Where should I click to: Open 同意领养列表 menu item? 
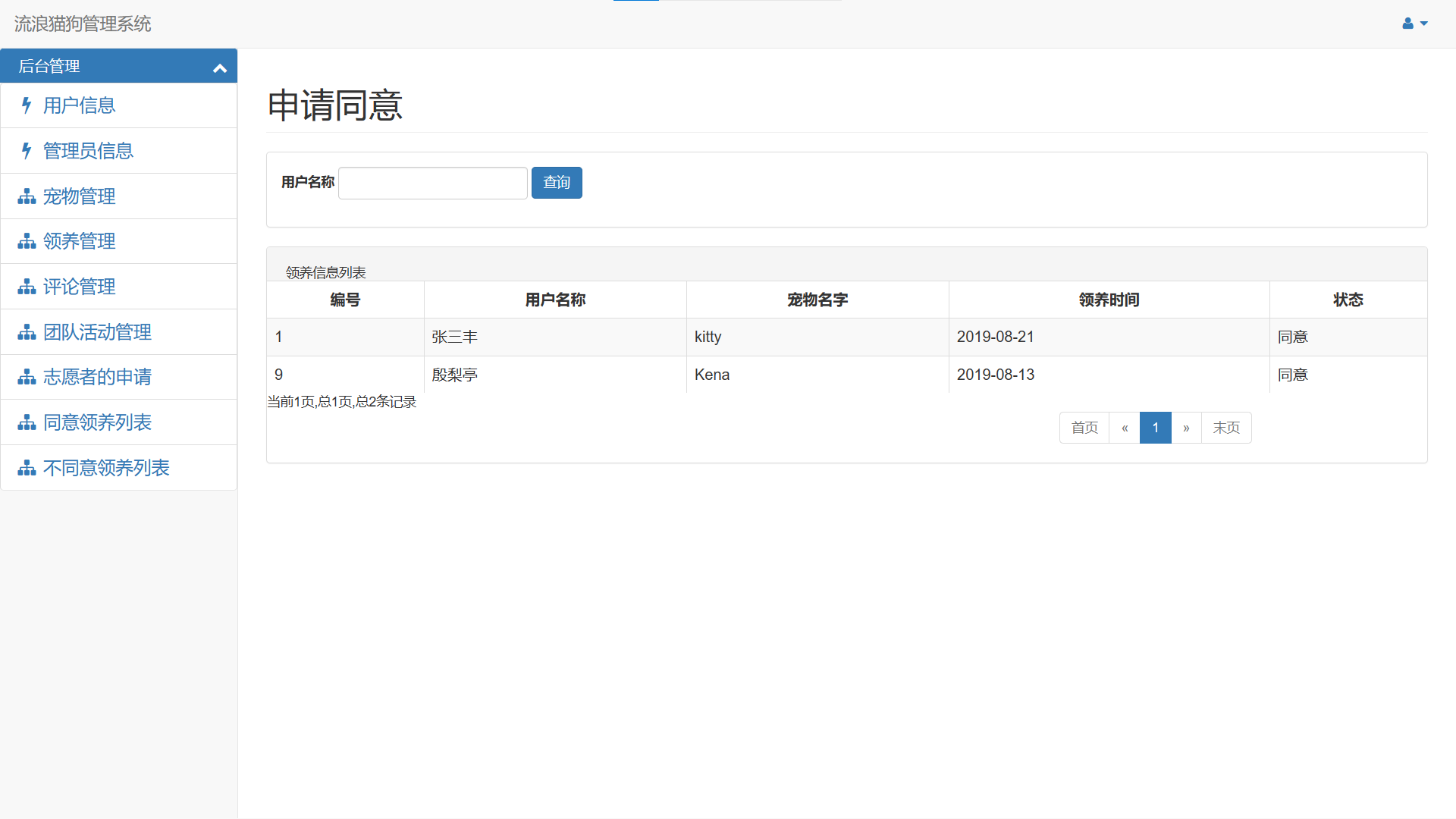point(97,422)
